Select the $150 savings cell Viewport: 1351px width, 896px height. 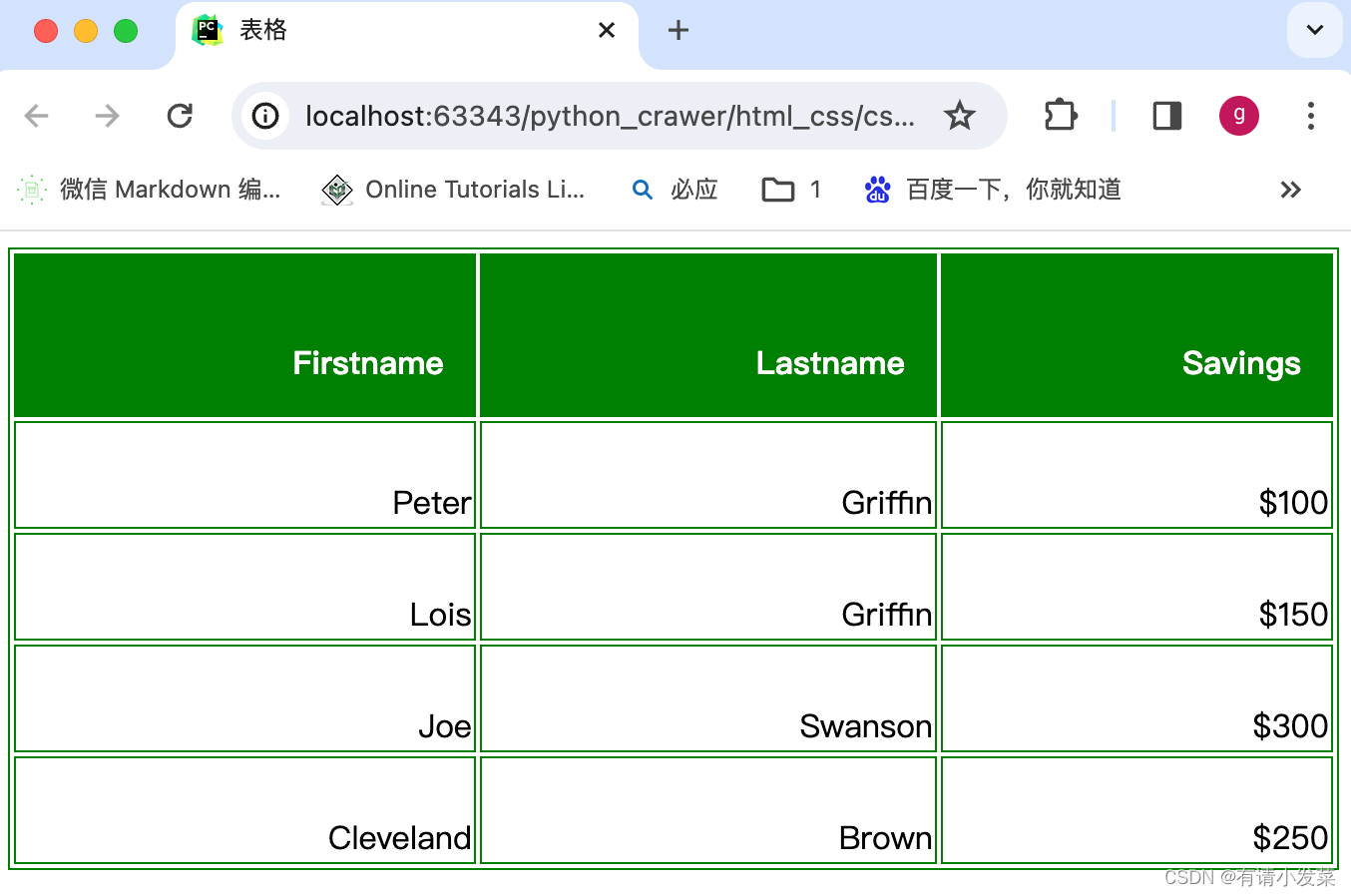(1137, 587)
